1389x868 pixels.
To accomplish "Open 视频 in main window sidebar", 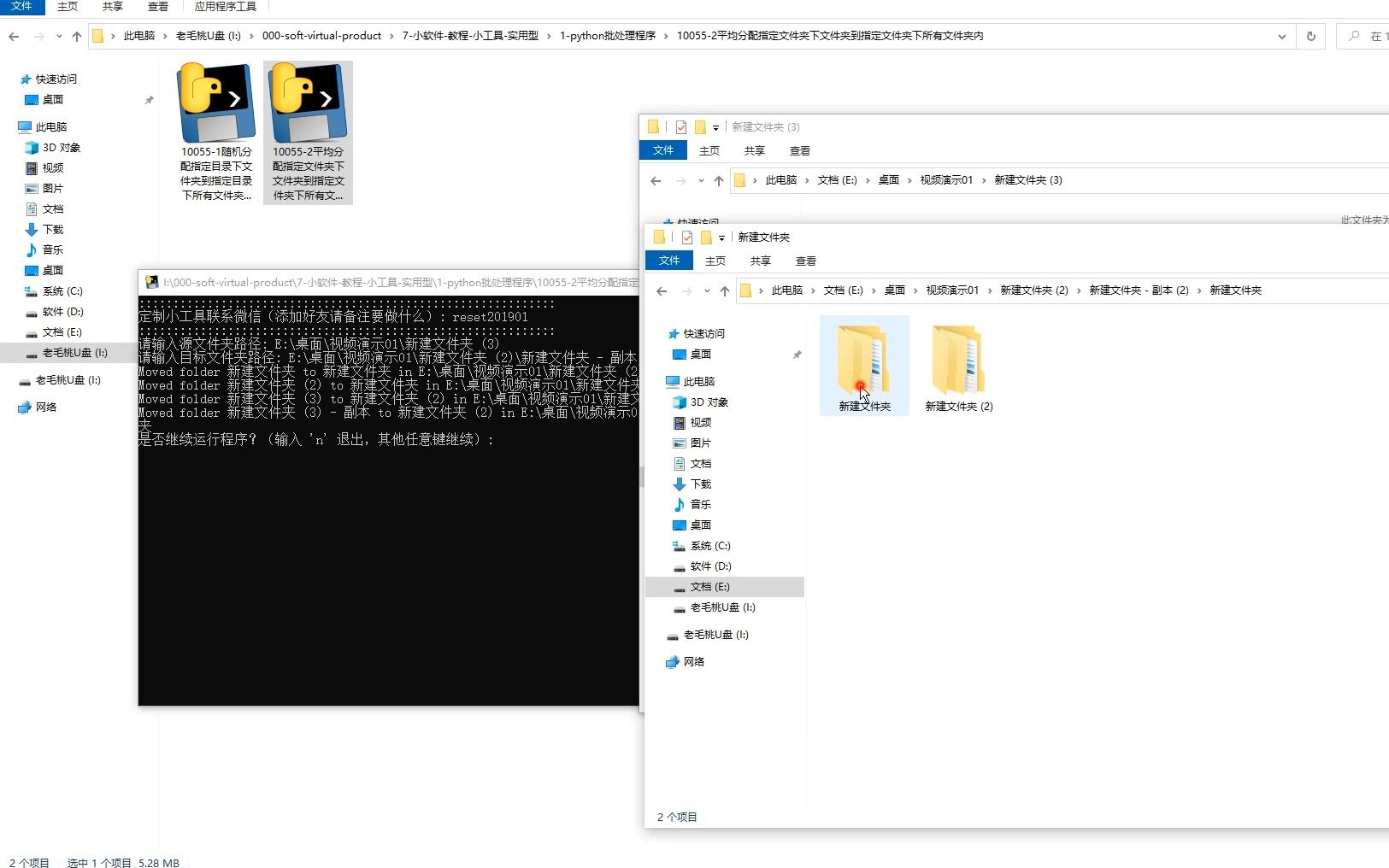I will (x=52, y=167).
